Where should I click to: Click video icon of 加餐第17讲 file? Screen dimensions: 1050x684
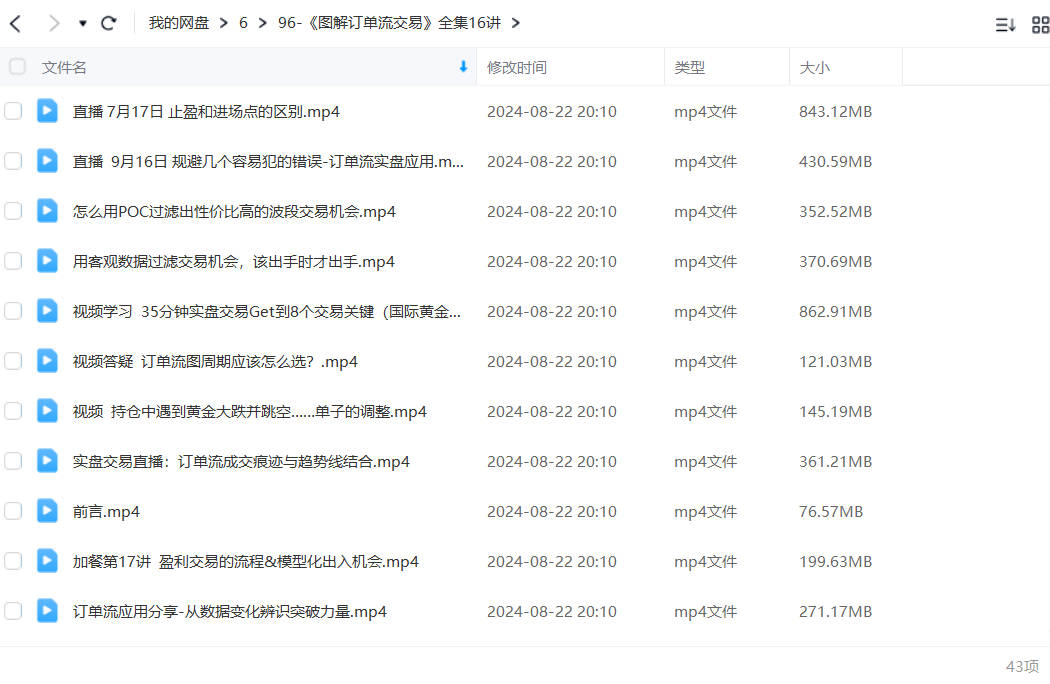coord(47,560)
